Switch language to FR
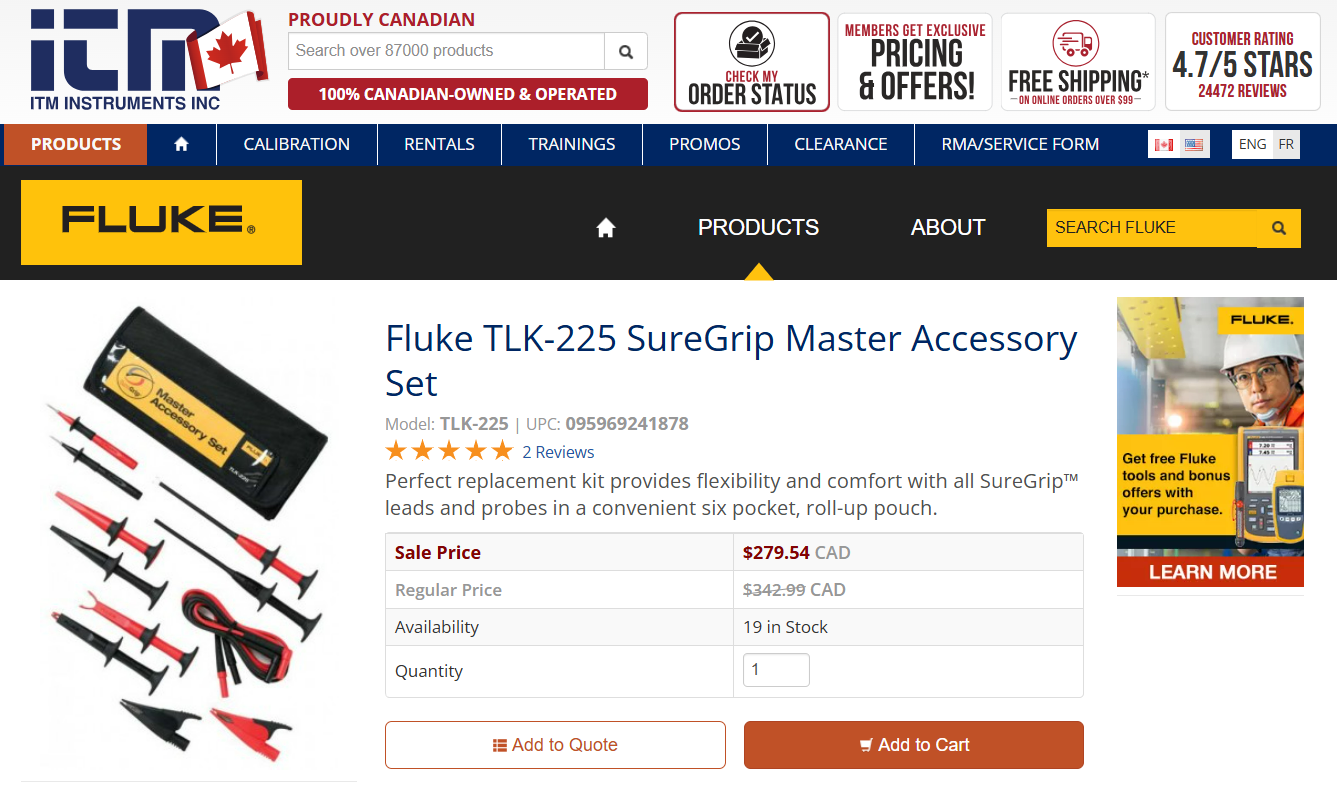This screenshot has width=1337, height=787. click(1286, 143)
